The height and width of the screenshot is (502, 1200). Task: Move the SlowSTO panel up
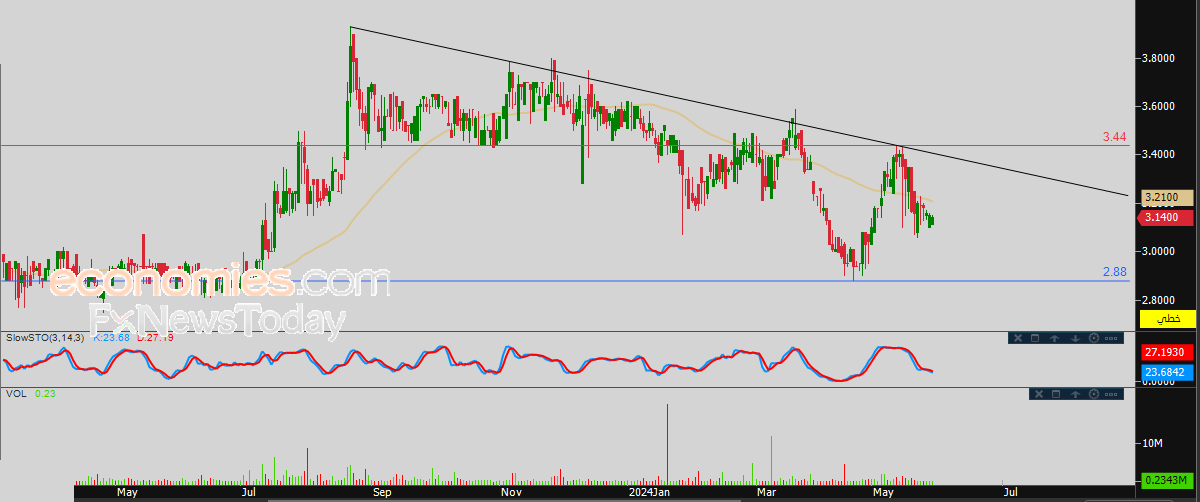point(1054,338)
